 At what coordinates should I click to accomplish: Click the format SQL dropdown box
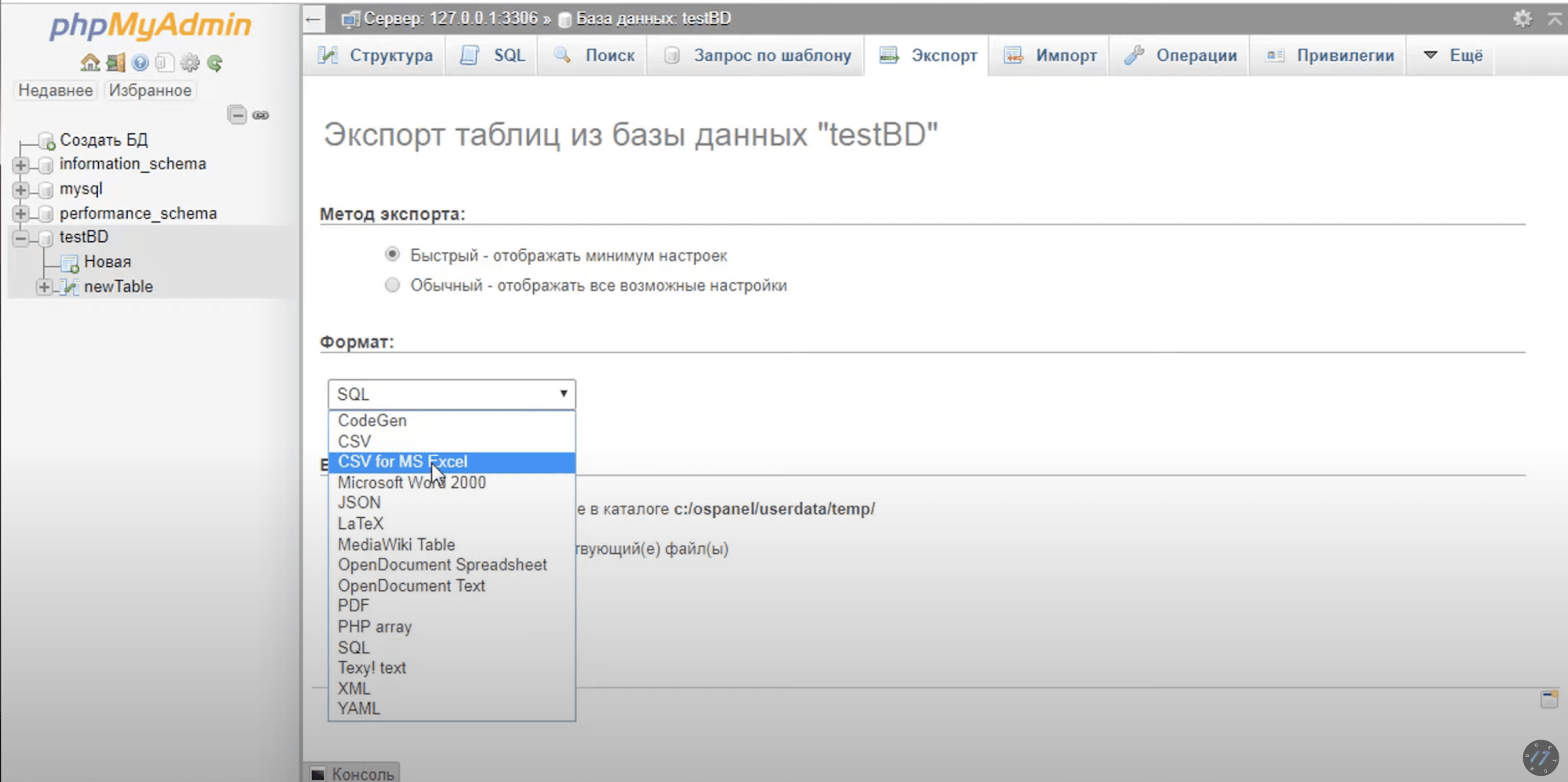452,394
